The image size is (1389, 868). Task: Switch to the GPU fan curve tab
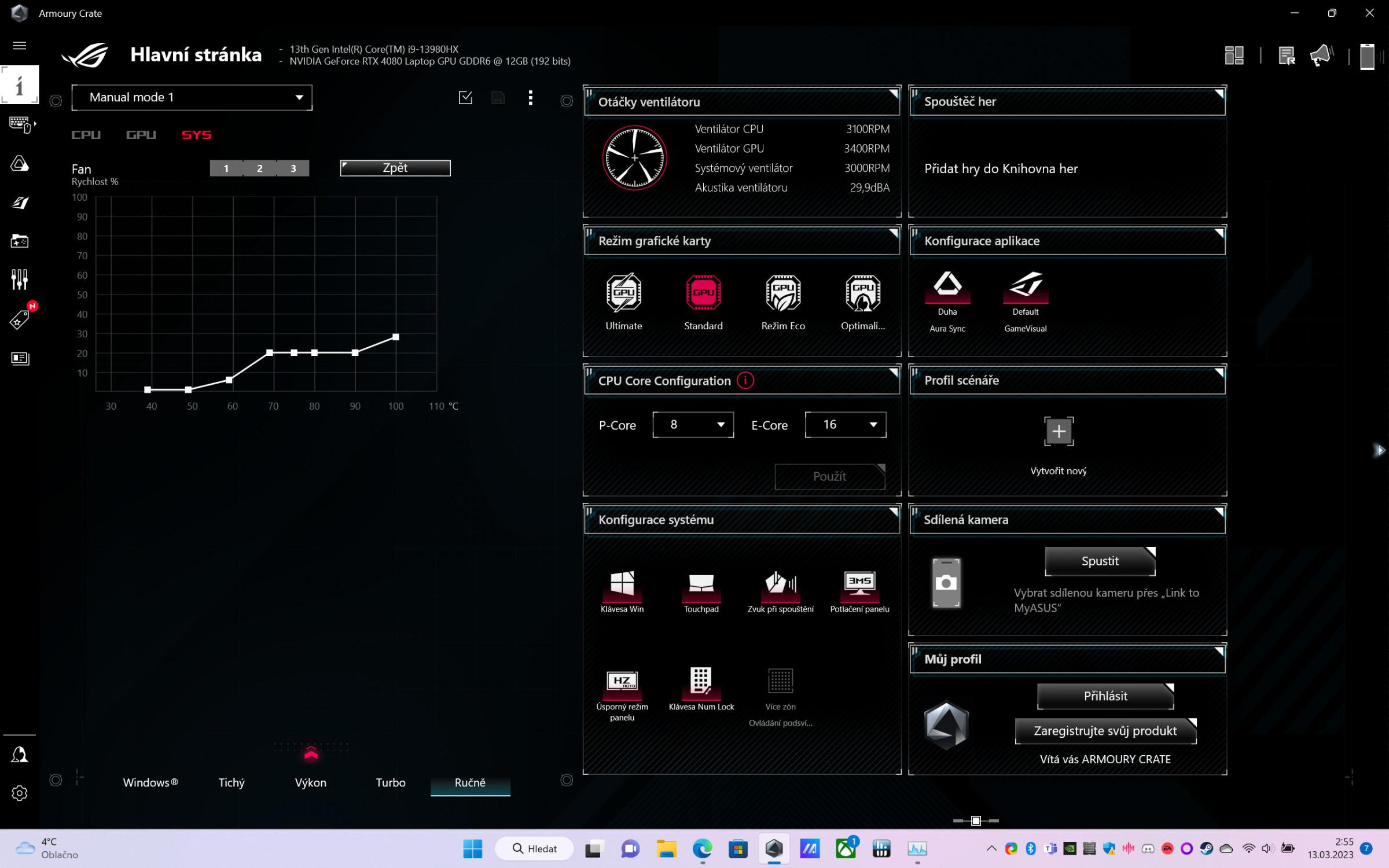click(x=141, y=135)
